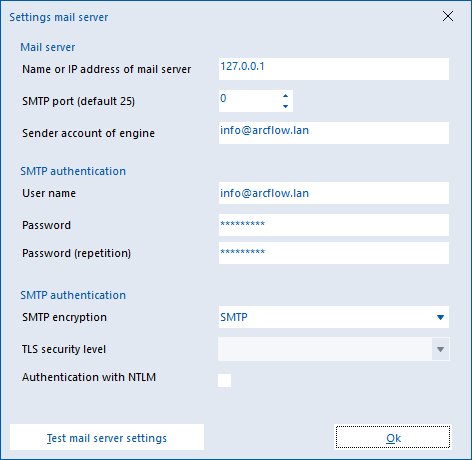Click the SMTP value in encryption combo box
Image resolution: width=472 pixels, height=460 pixels.
[x=234, y=317]
